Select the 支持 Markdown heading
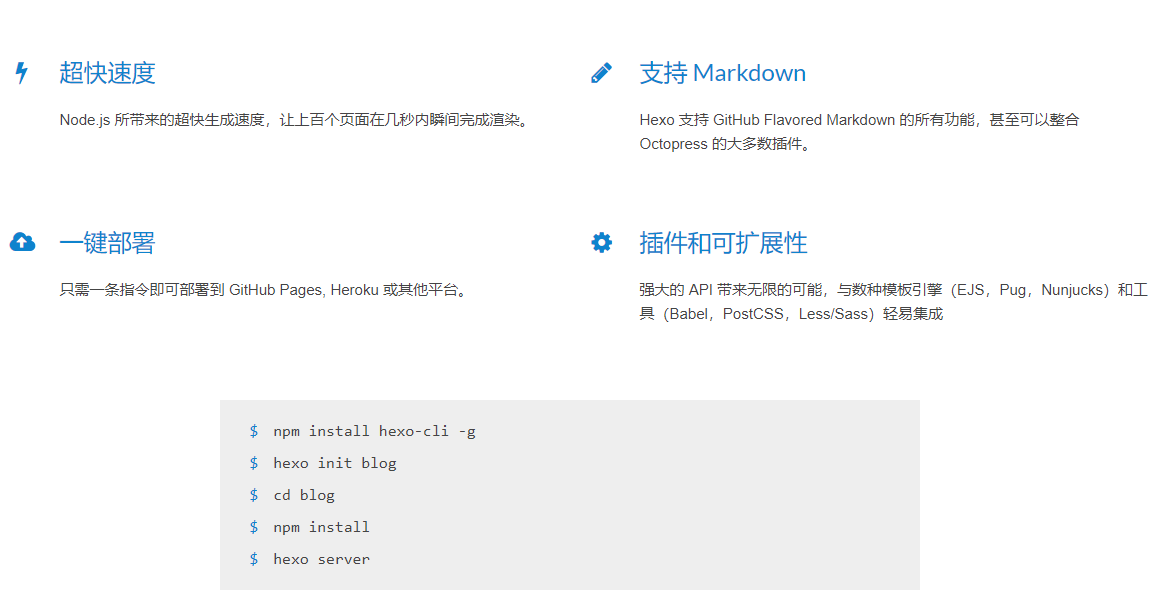Screen dimensions: 1163x602 [722, 73]
